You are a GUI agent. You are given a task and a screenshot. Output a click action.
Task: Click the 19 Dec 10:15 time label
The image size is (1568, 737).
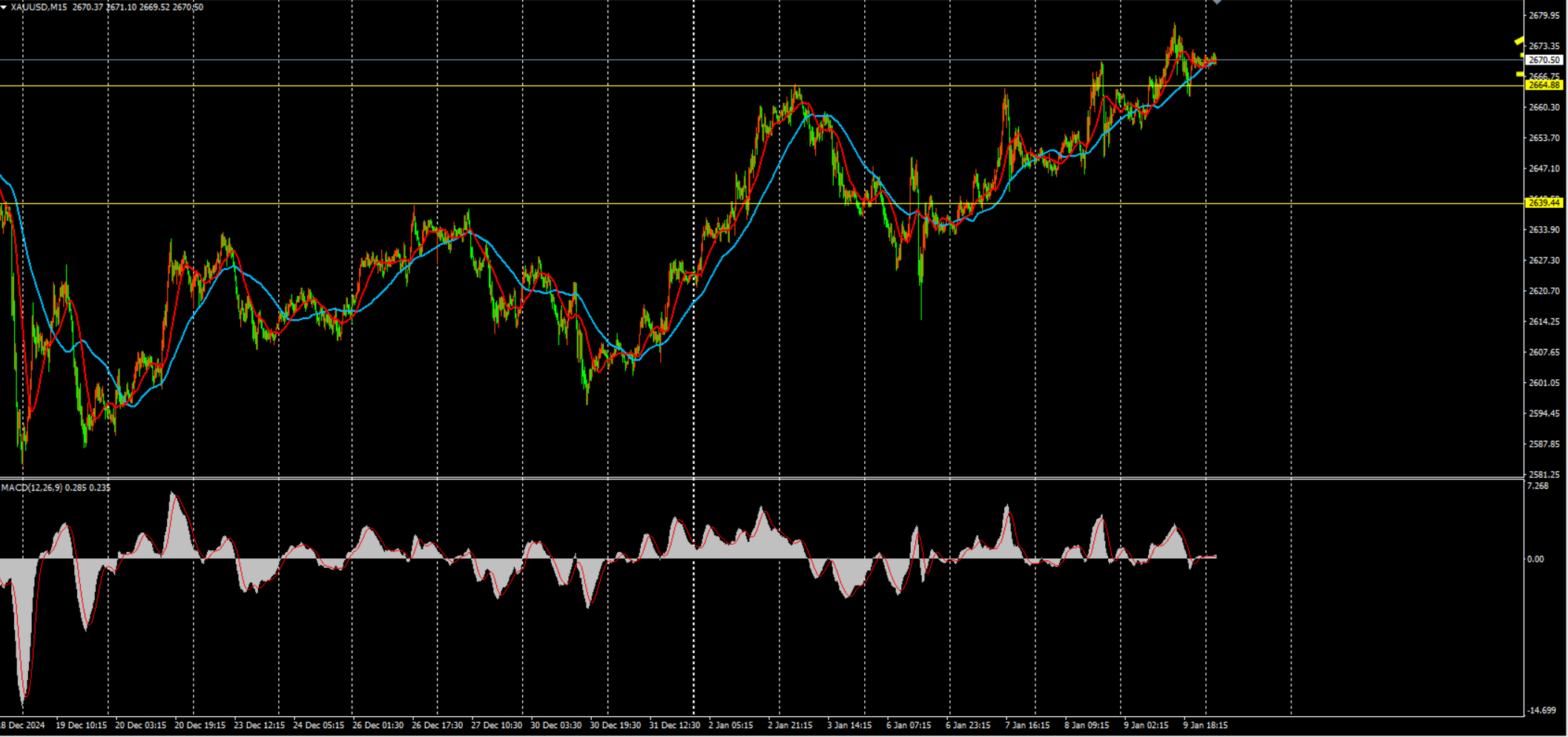(x=81, y=726)
